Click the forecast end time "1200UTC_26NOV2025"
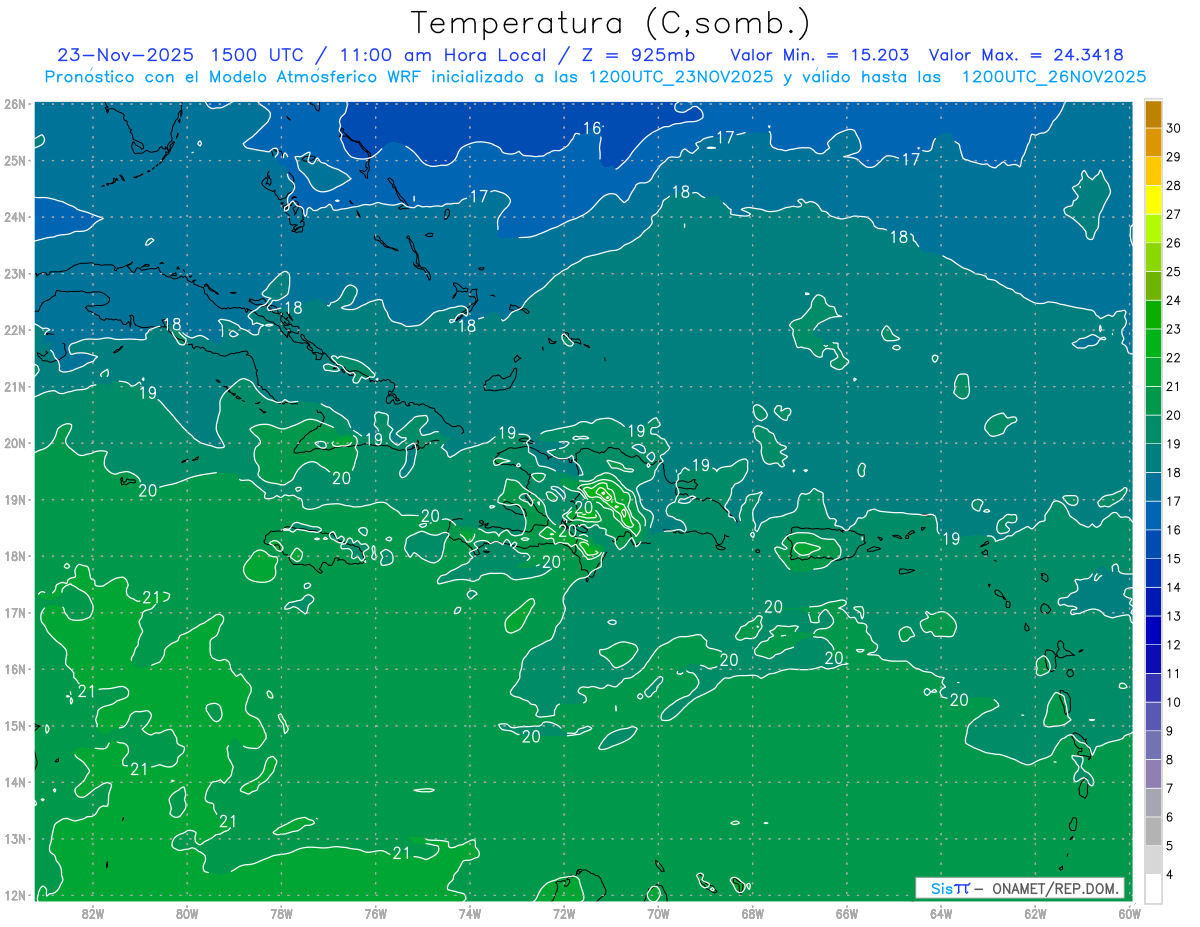 click(1053, 77)
